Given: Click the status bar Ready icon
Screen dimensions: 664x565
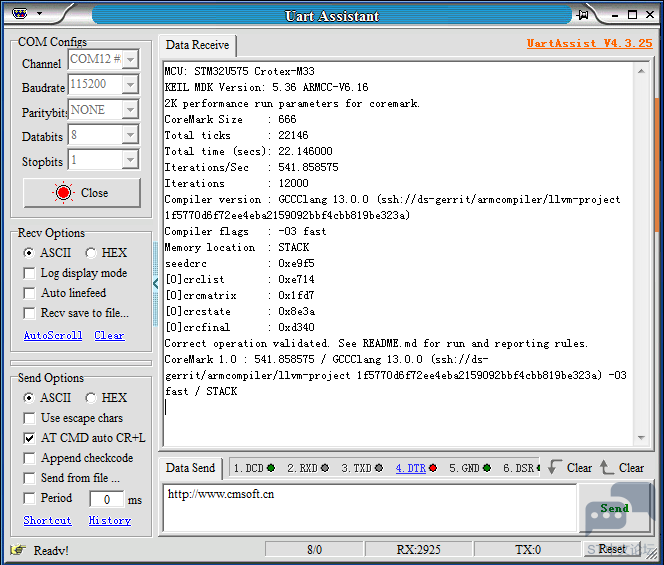Looking at the screenshot, I should [18, 550].
